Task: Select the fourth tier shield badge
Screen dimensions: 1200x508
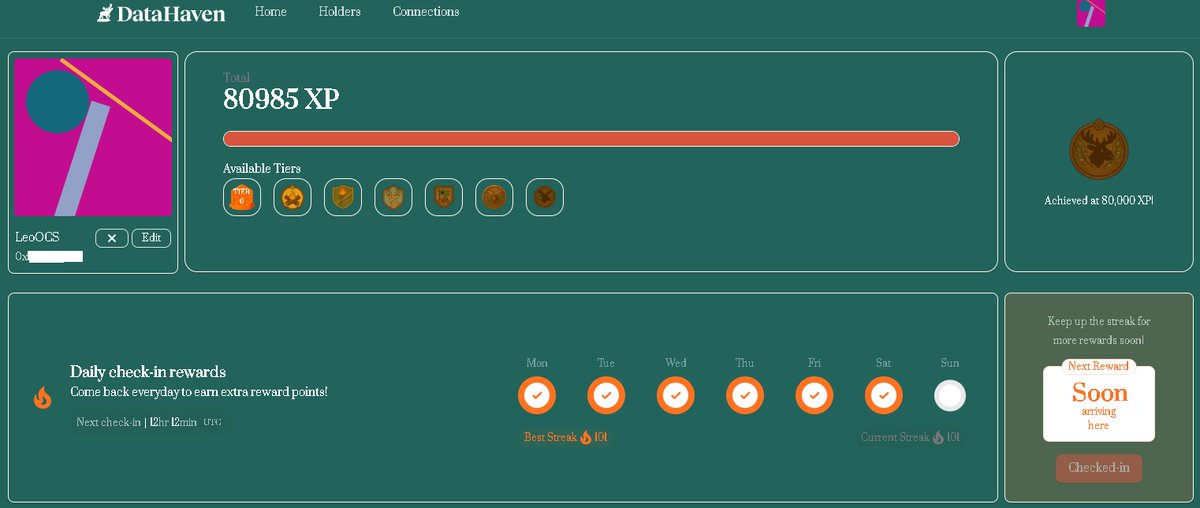Action: click(x=393, y=197)
